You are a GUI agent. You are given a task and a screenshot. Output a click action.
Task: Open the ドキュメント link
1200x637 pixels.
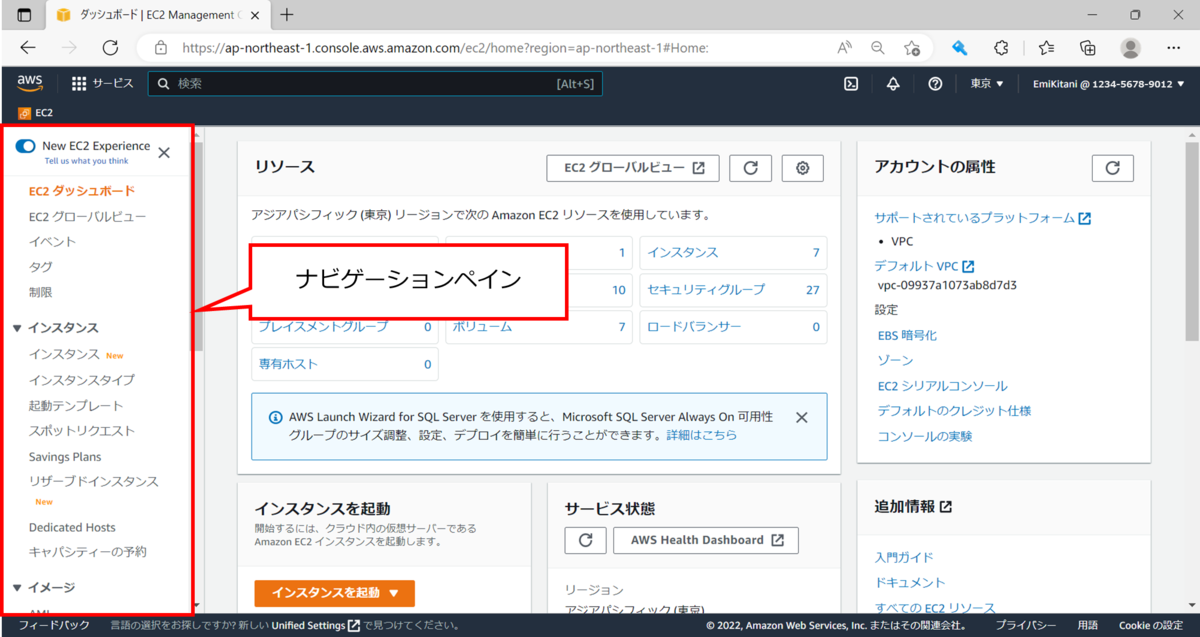pos(910,583)
